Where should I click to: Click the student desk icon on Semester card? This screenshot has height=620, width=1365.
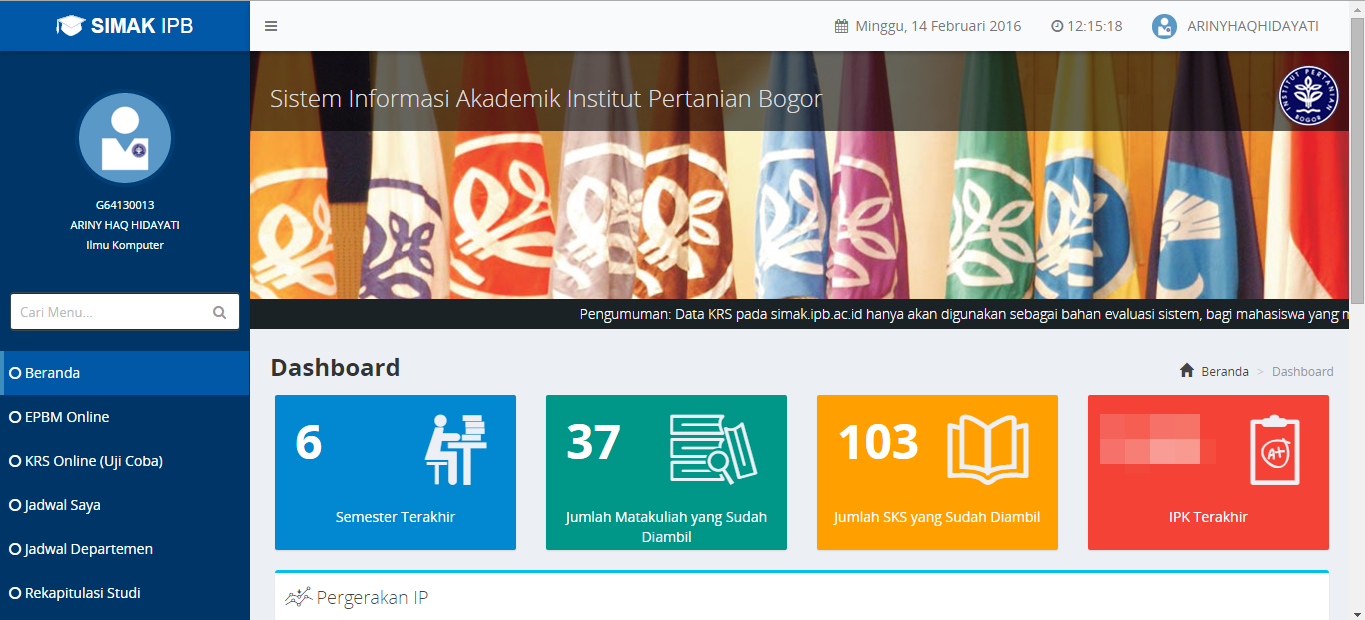click(x=455, y=449)
